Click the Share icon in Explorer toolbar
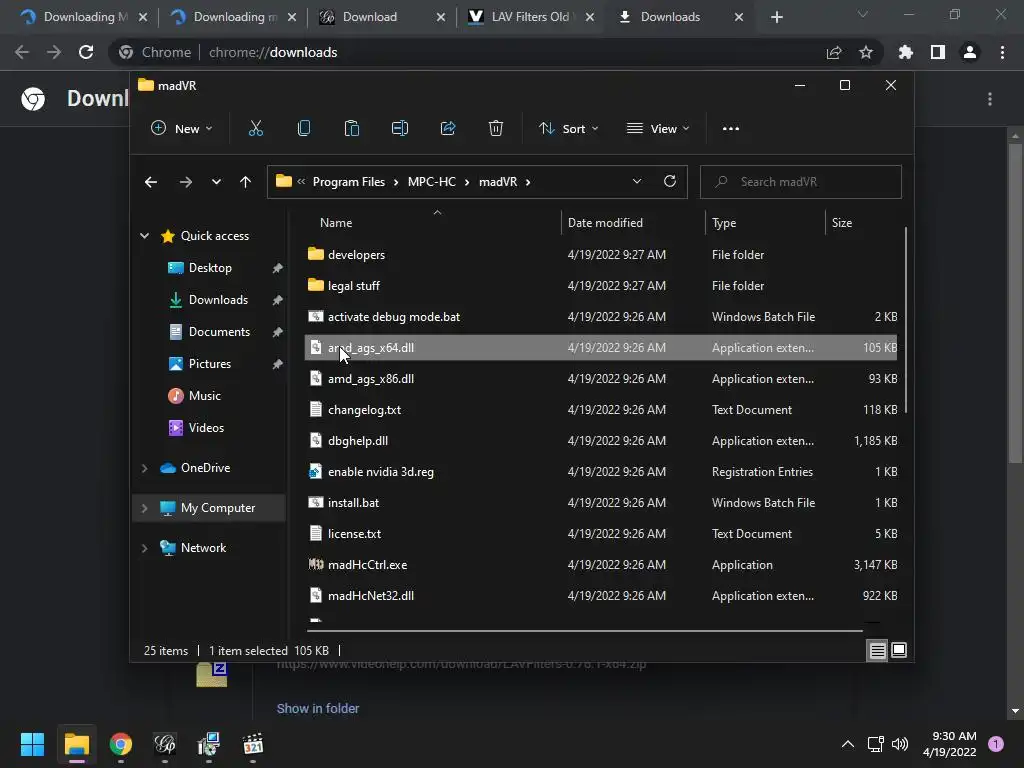 coord(448,129)
